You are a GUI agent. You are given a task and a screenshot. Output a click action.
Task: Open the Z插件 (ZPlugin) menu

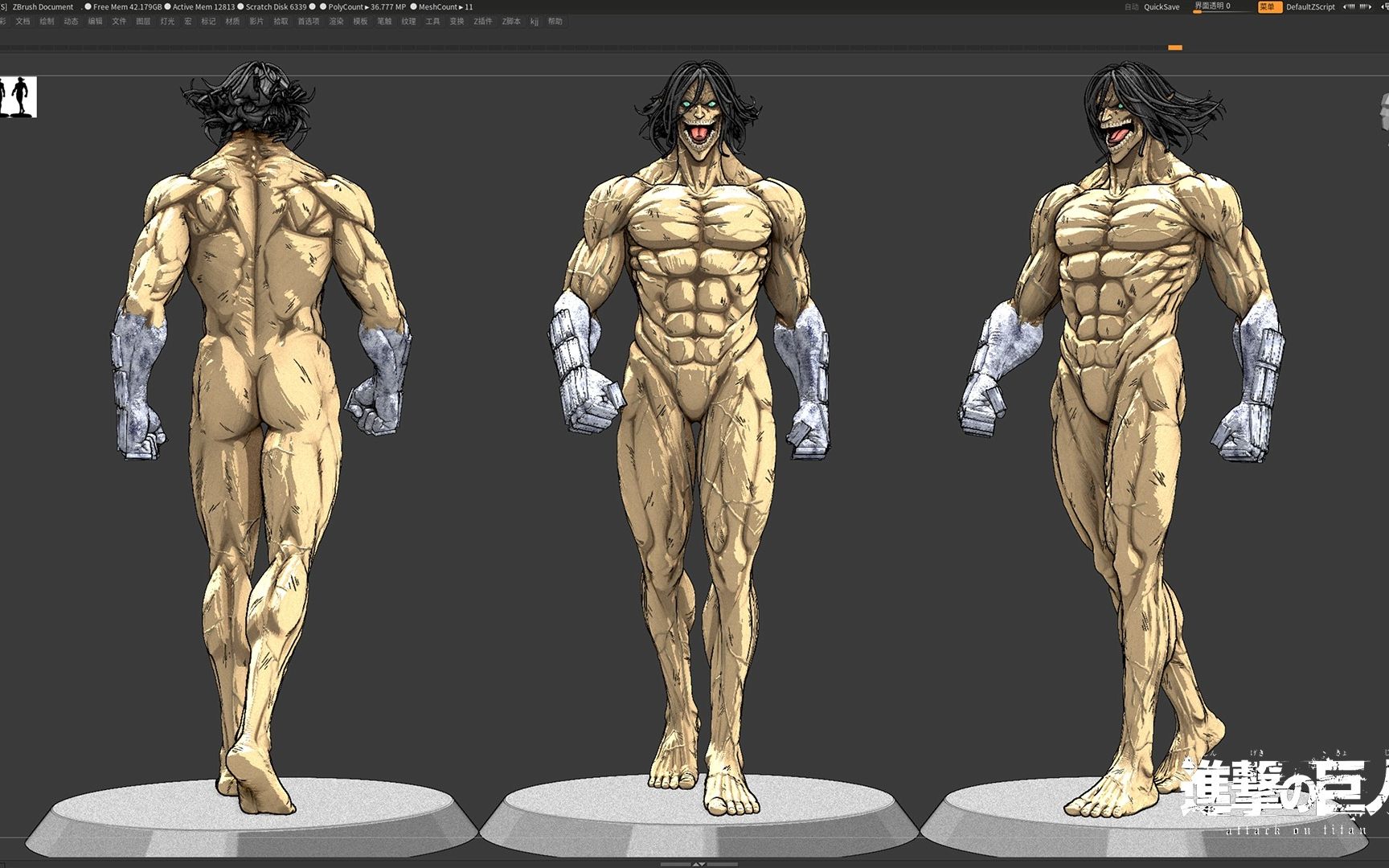click(x=482, y=22)
